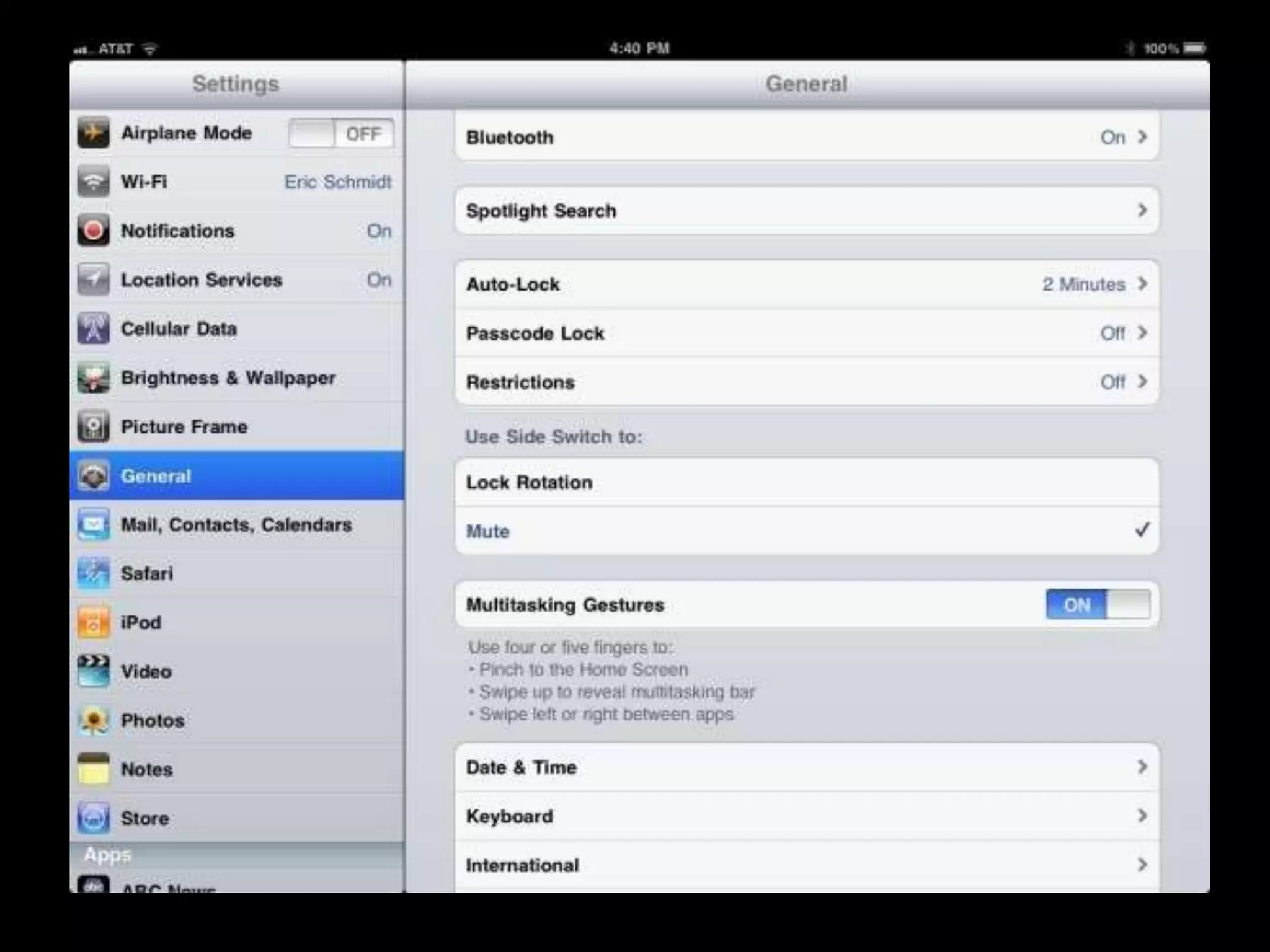Tap the Brightness & Wallpaper flower icon
1270x952 pixels.
94,377
